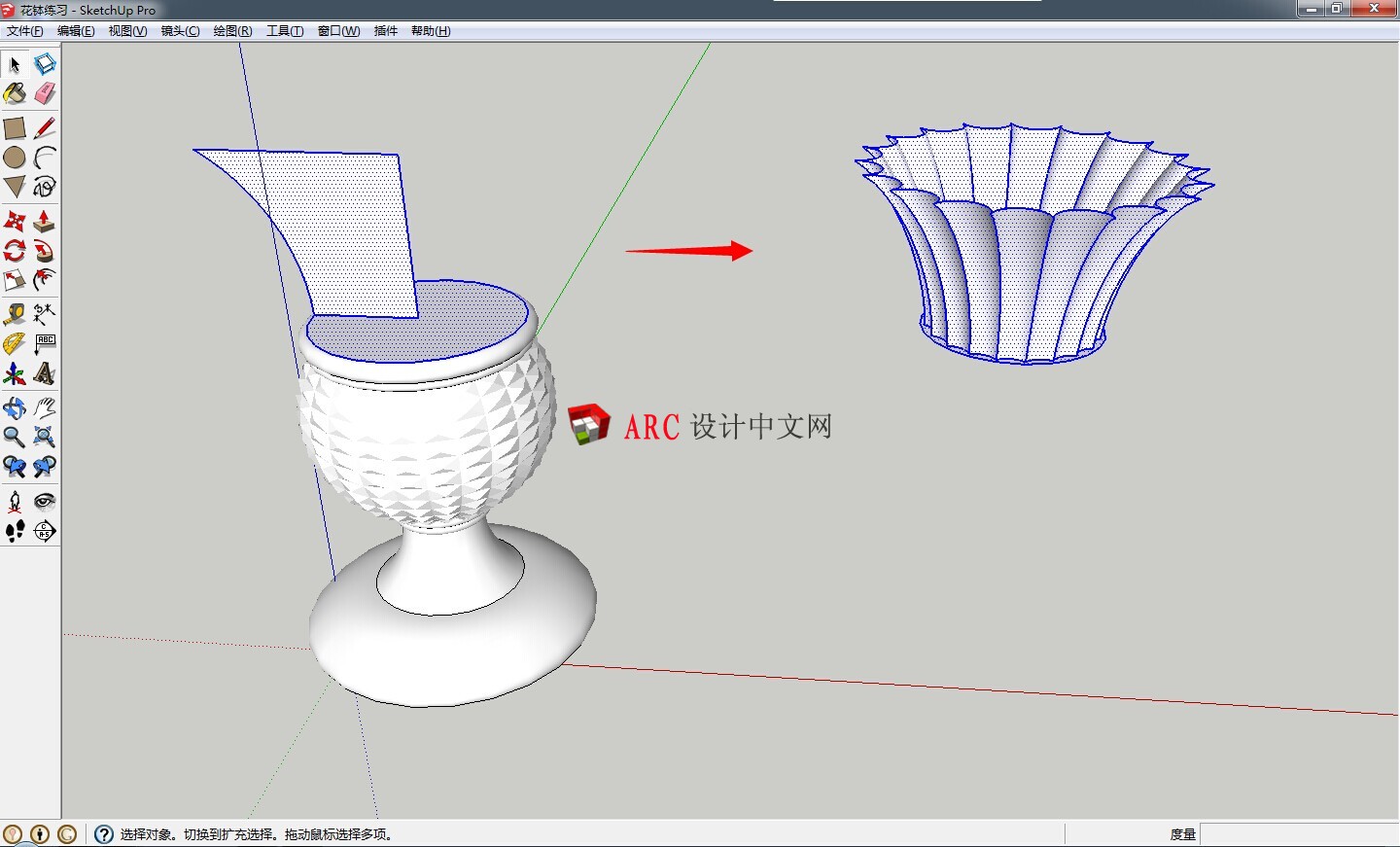Open the 编辑(E) menu
The height and width of the screenshot is (847, 1400).
coord(76,31)
